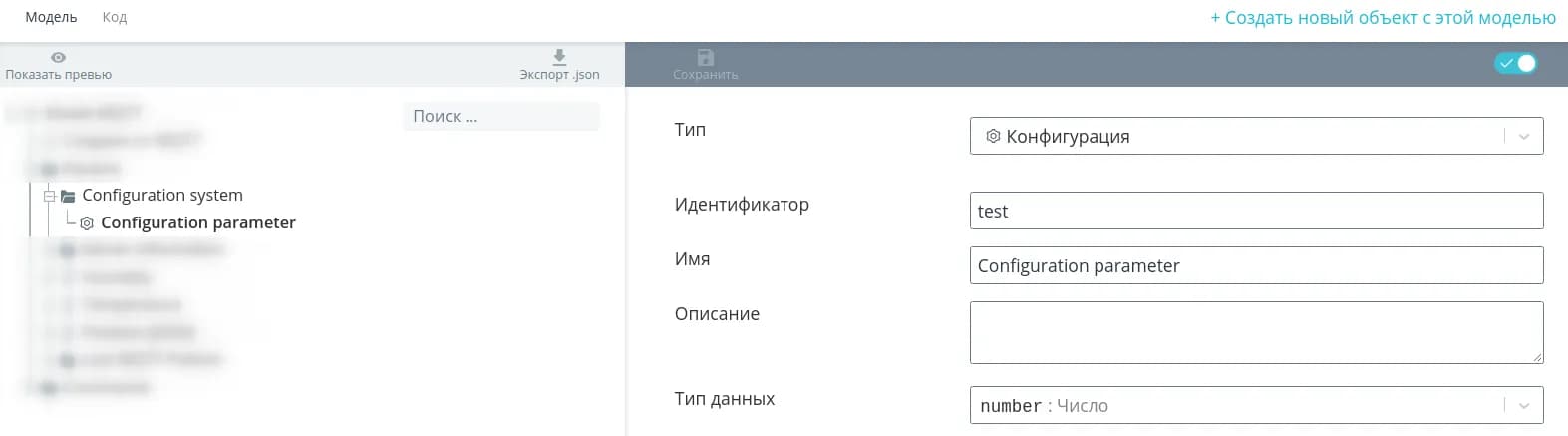This screenshot has width=1568, height=436.
Task: Click the create new object link
Action: coord(1383,18)
